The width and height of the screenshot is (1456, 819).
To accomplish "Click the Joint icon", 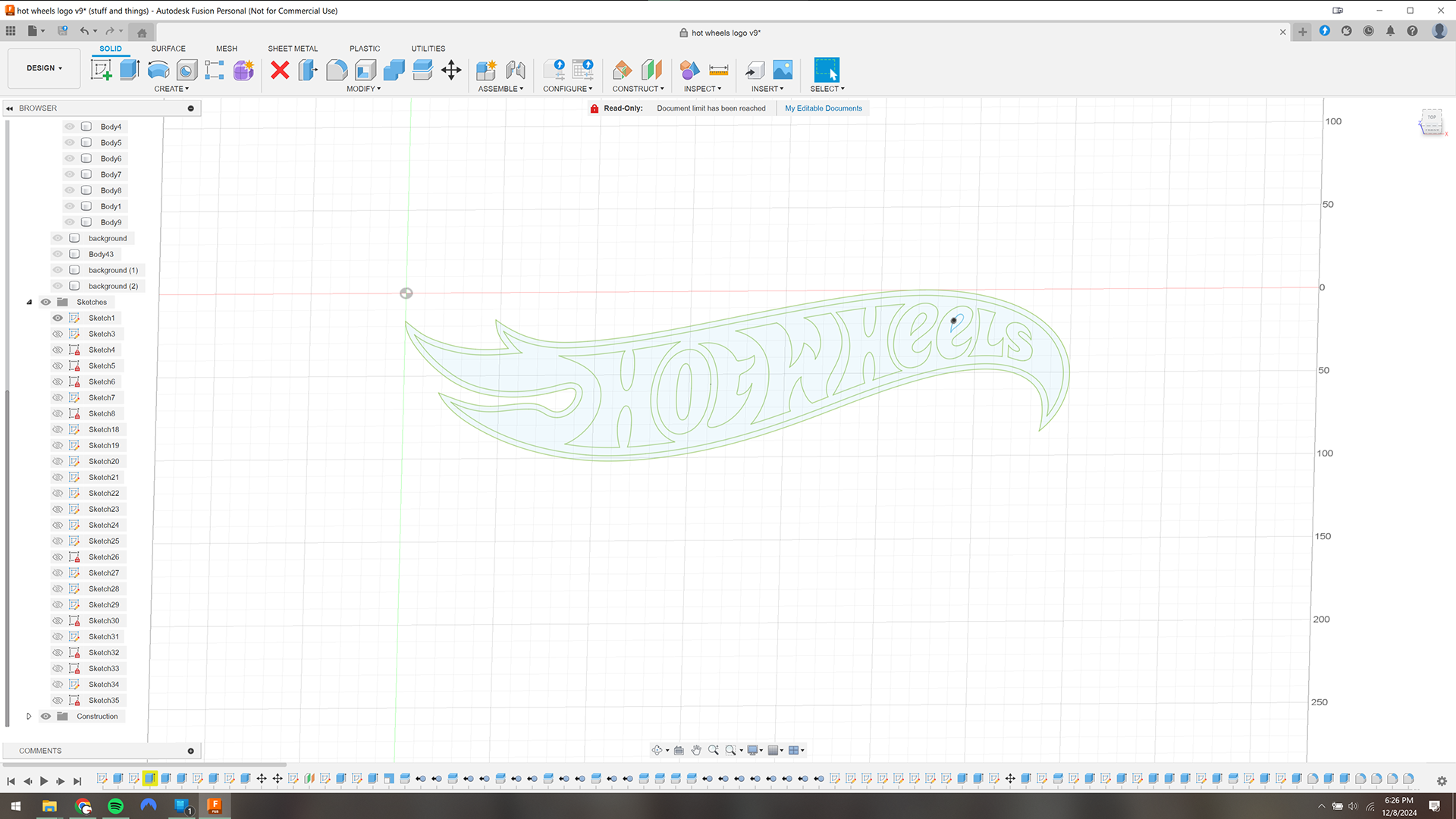I will pos(516,70).
